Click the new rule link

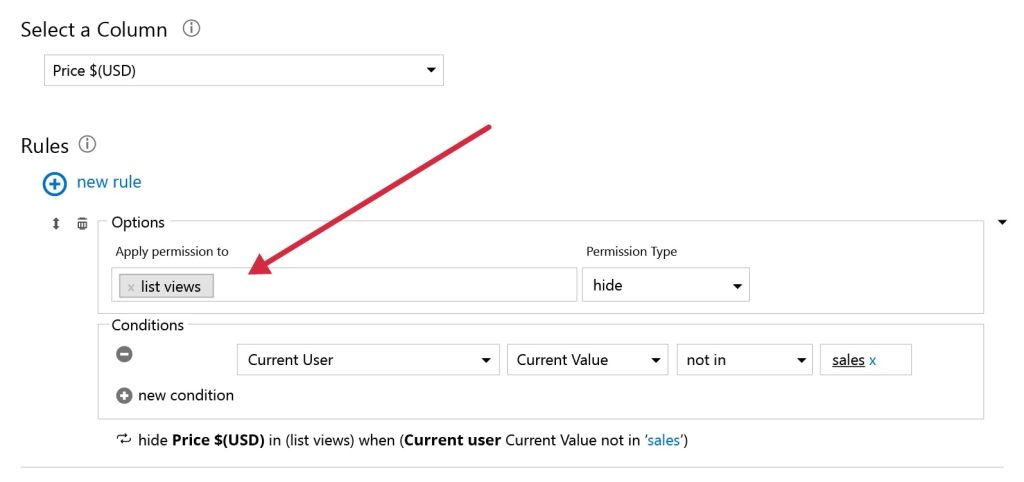pyautogui.click(x=109, y=182)
